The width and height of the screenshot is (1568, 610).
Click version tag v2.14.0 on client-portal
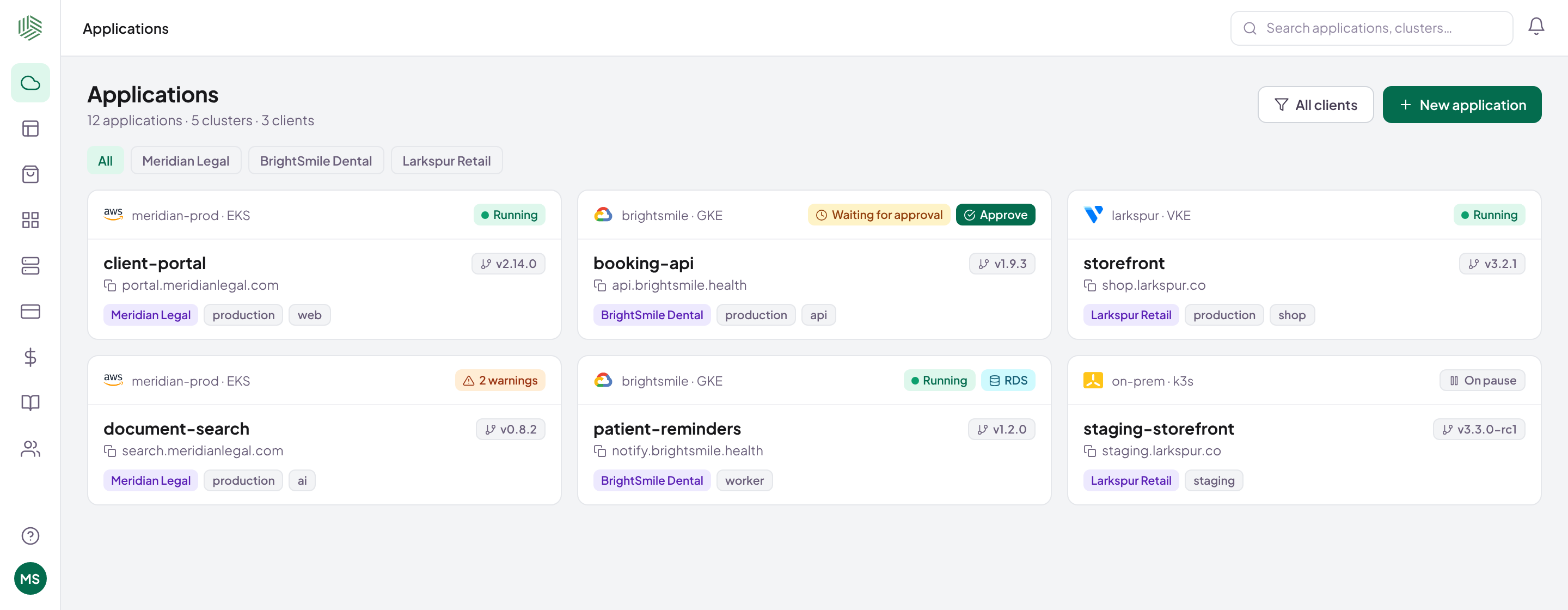pos(509,264)
